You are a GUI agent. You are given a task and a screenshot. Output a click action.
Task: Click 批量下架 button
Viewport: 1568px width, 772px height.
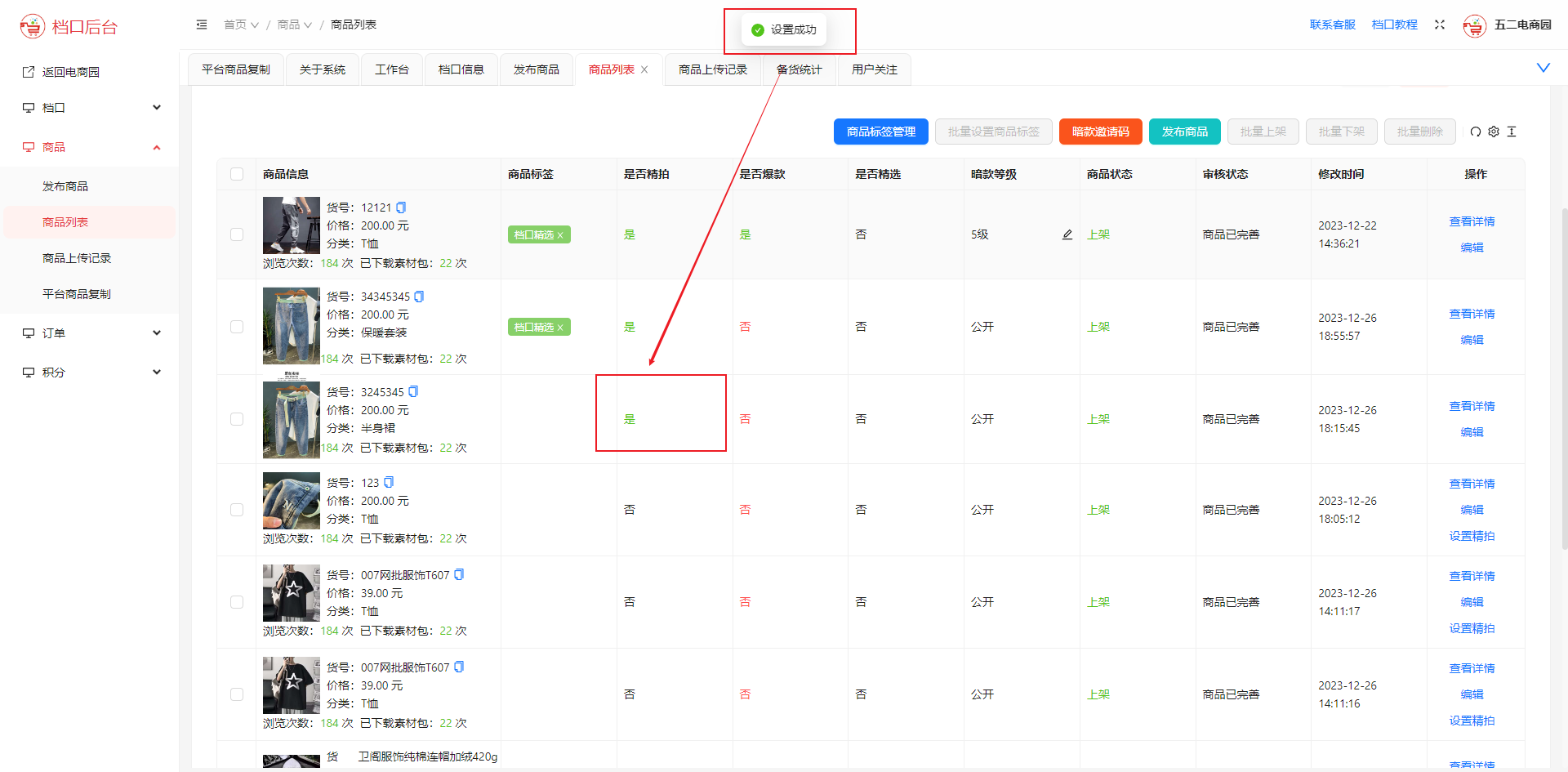pos(1342,132)
